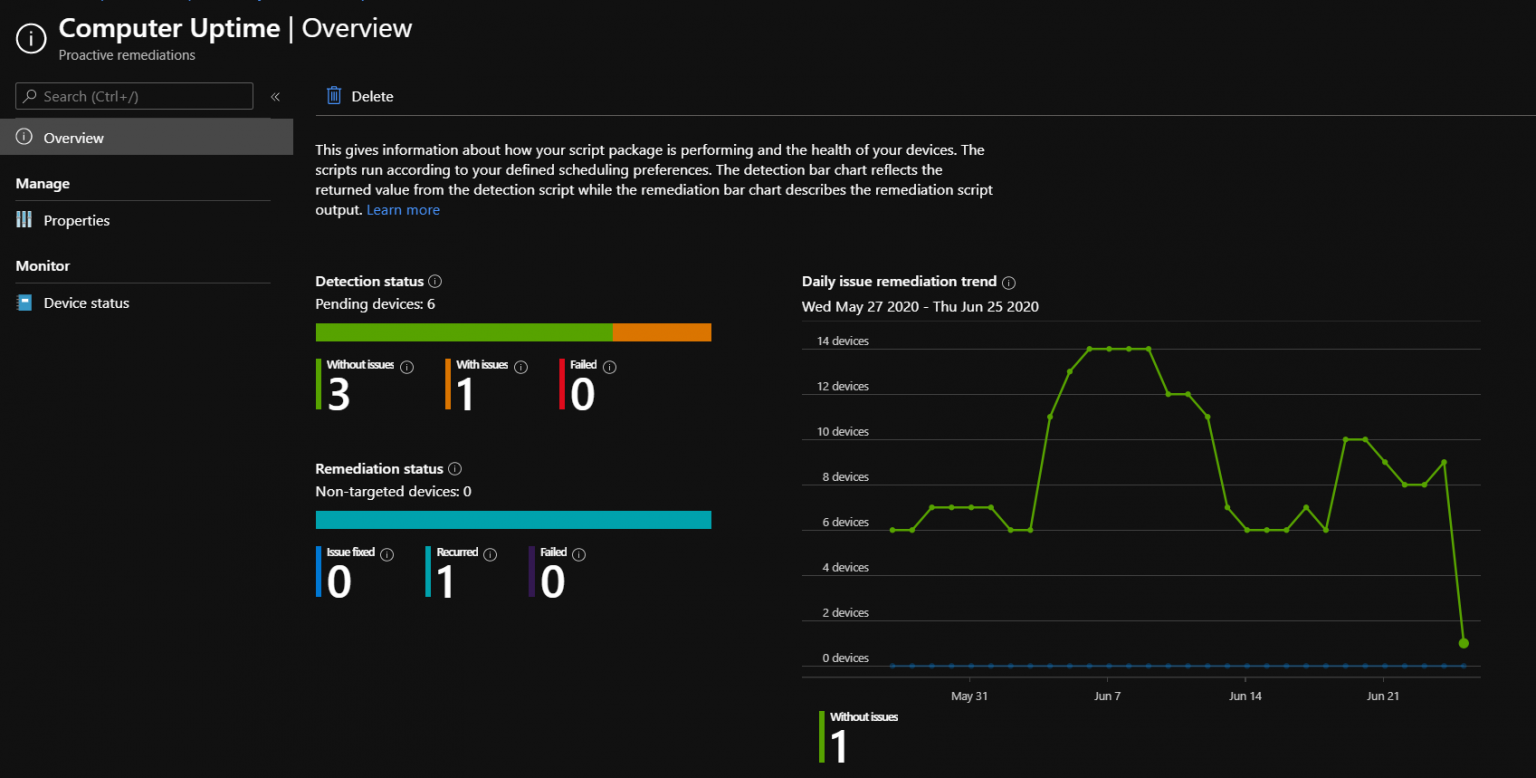Click the "Jun 14" axis label on chart
1536x778 pixels.
point(1245,696)
